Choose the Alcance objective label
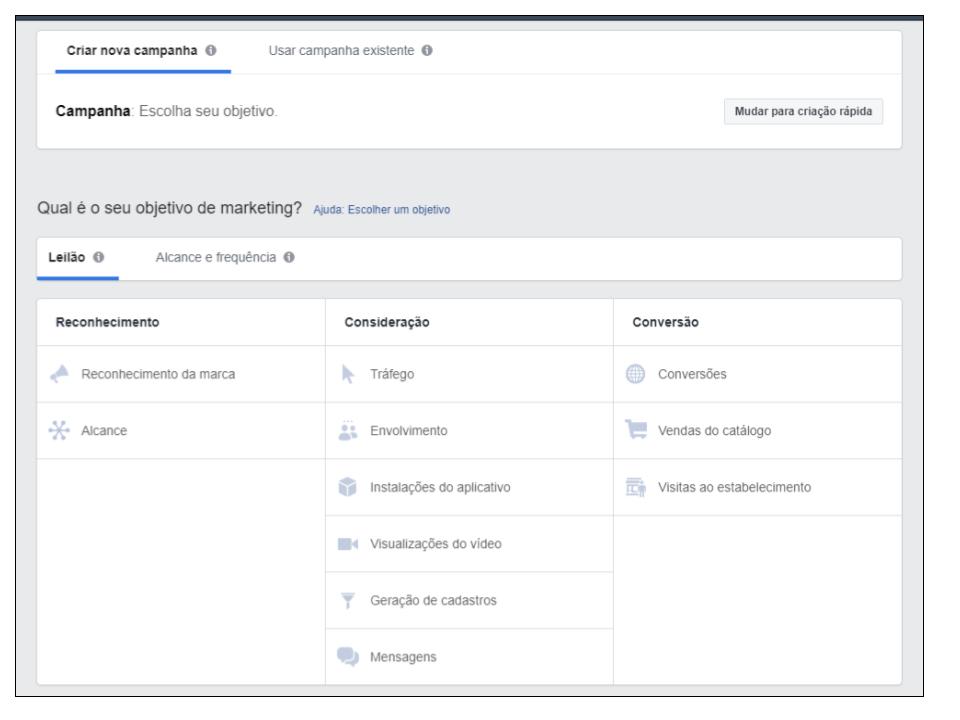 tap(104, 430)
